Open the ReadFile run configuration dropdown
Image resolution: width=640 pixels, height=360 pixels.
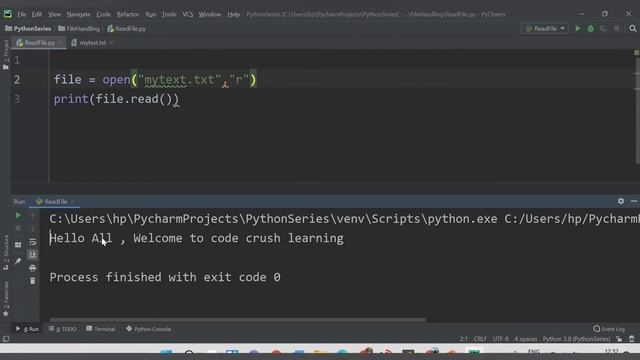[545, 29]
